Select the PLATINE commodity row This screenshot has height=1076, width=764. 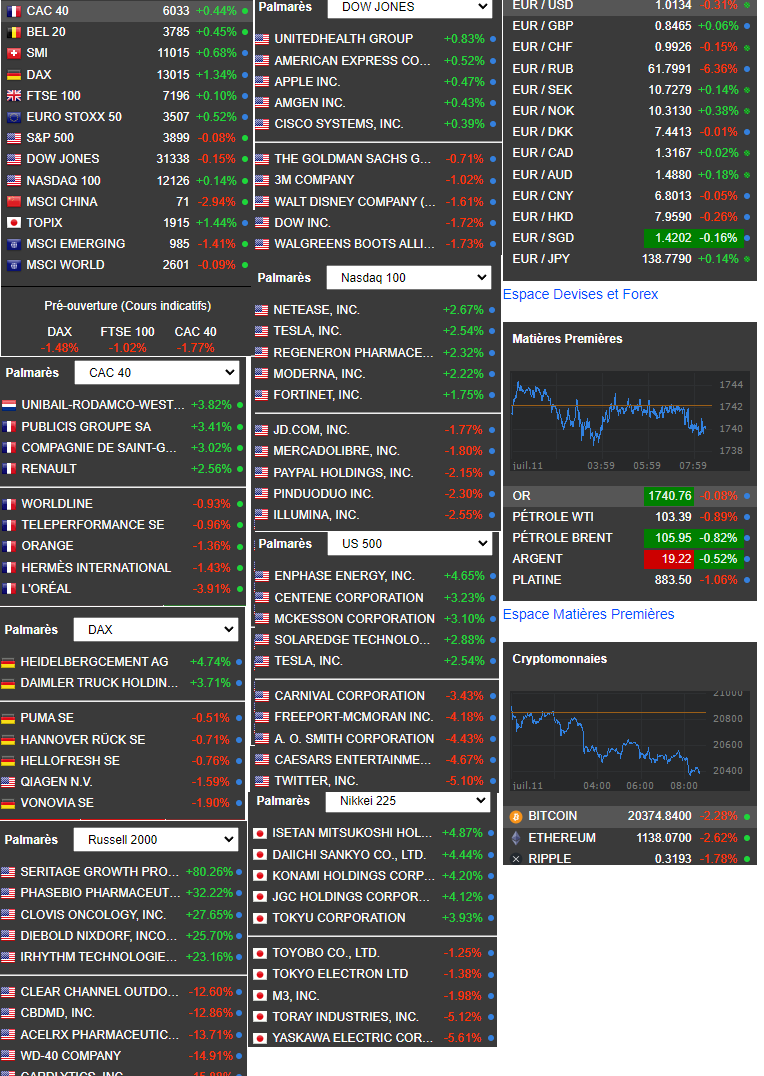629,580
